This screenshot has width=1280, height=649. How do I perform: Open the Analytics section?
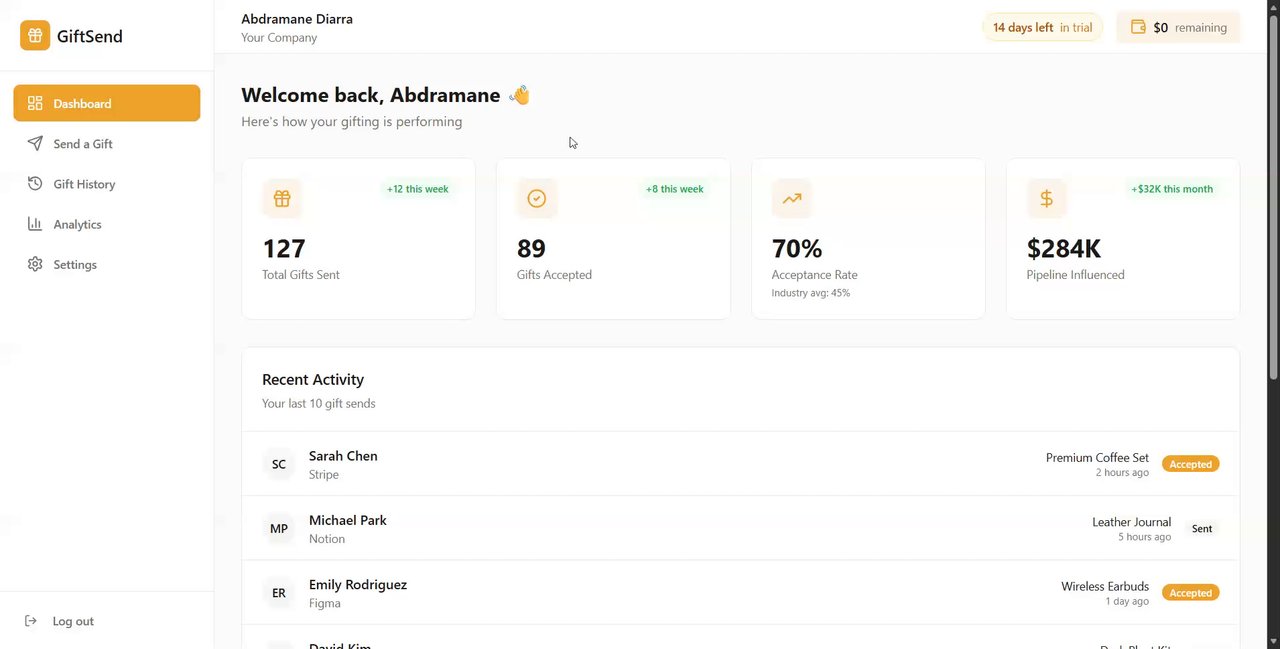(107, 224)
